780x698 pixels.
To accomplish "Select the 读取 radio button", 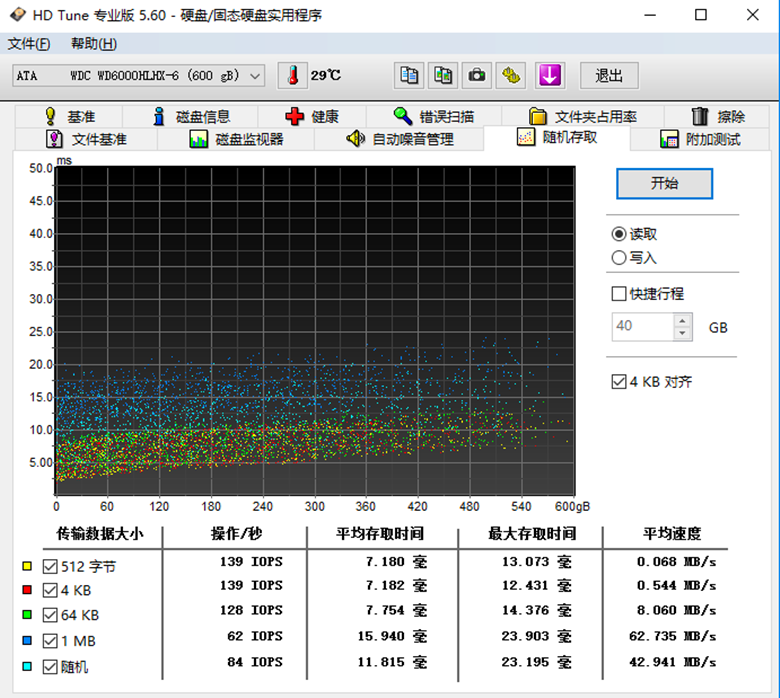I will (x=619, y=234).
